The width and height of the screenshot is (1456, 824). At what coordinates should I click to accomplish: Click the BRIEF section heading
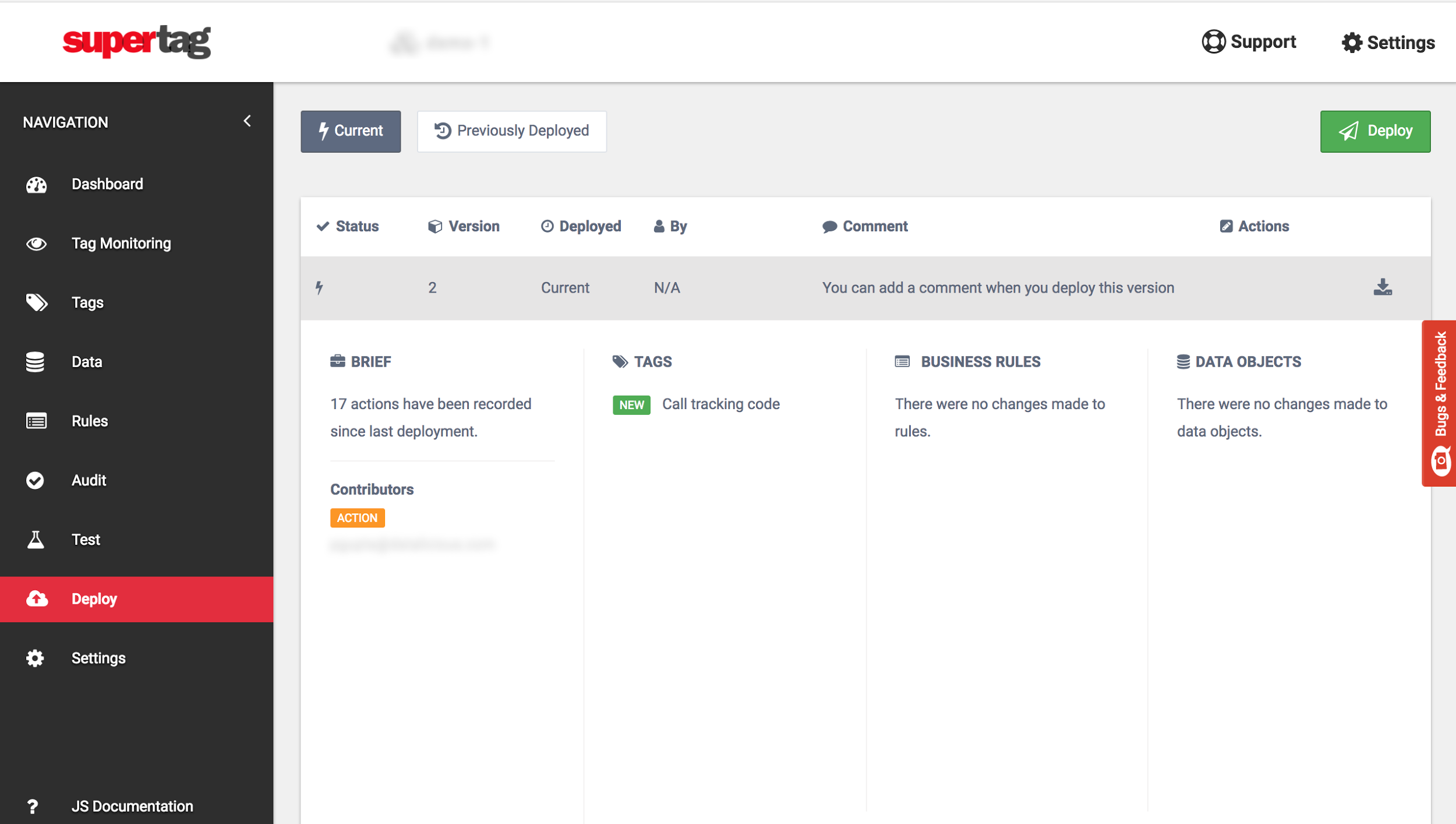pos(361,362)
